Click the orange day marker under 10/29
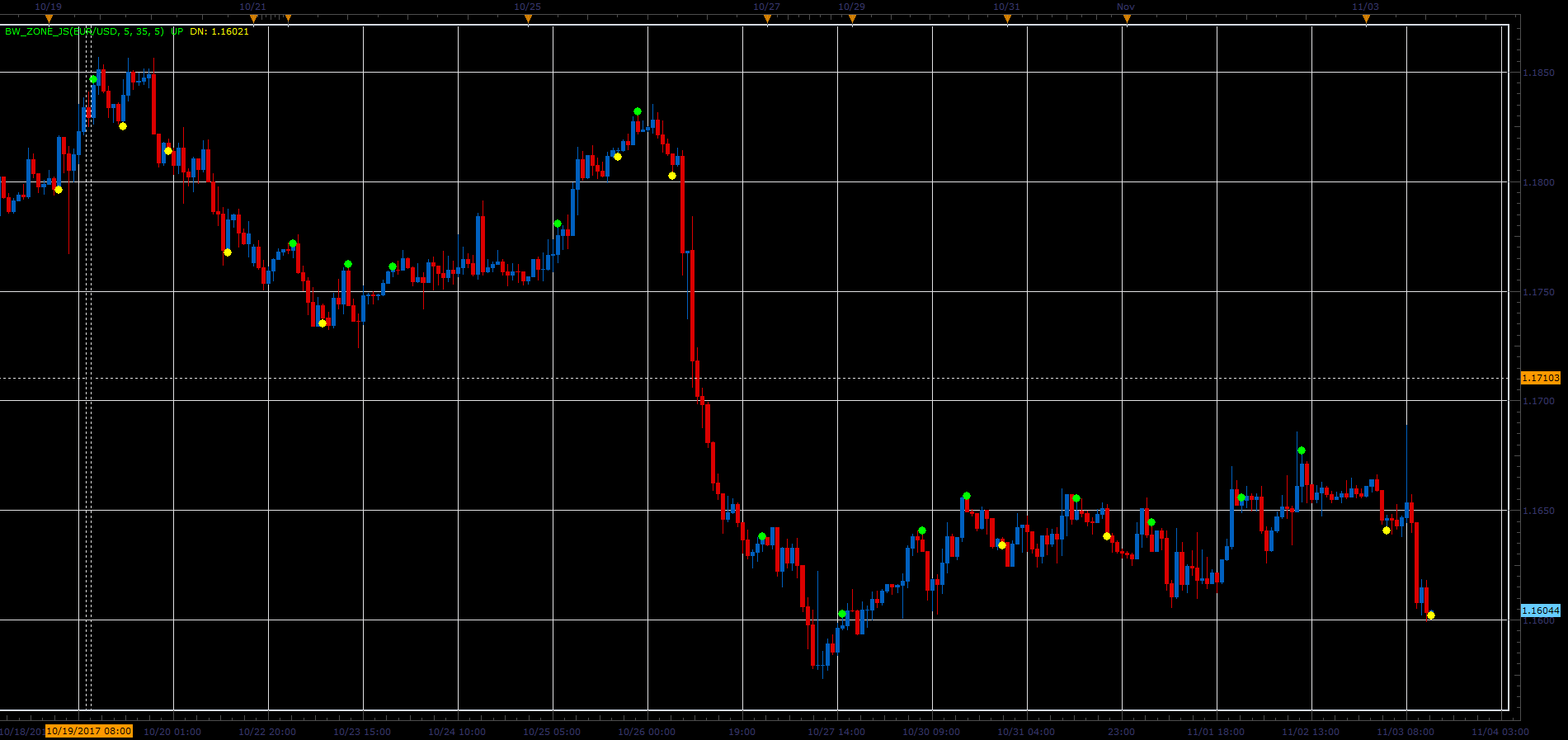The height and width of the screenshot is (740, 1568). coord(852,18)
